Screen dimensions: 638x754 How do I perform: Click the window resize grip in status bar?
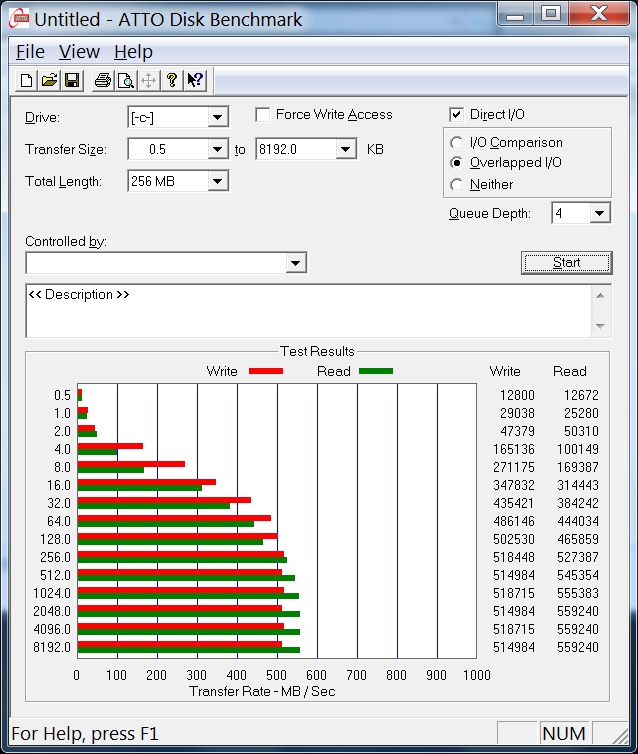point(619,734)
